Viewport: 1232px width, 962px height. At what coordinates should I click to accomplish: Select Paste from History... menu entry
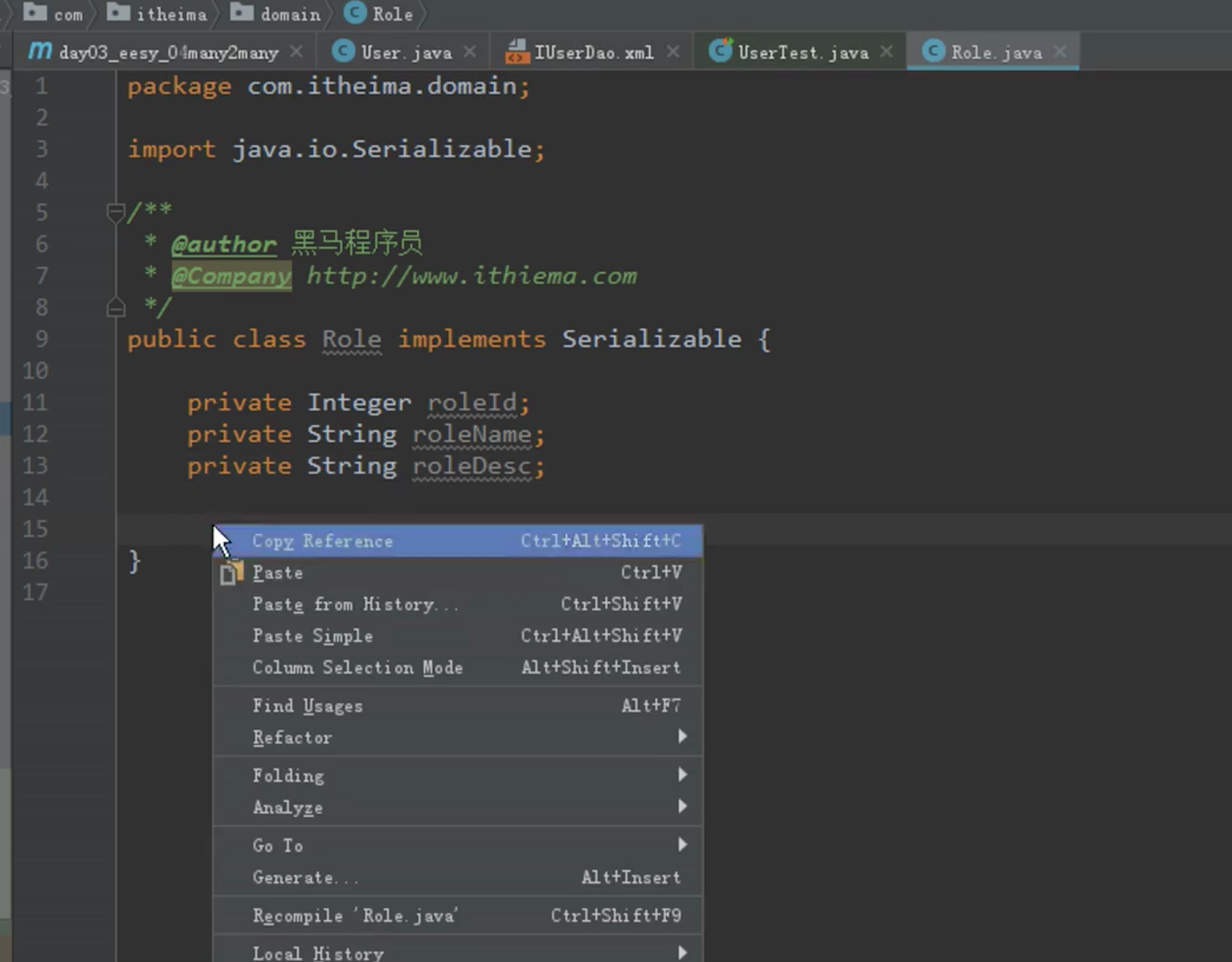point(457,604)
